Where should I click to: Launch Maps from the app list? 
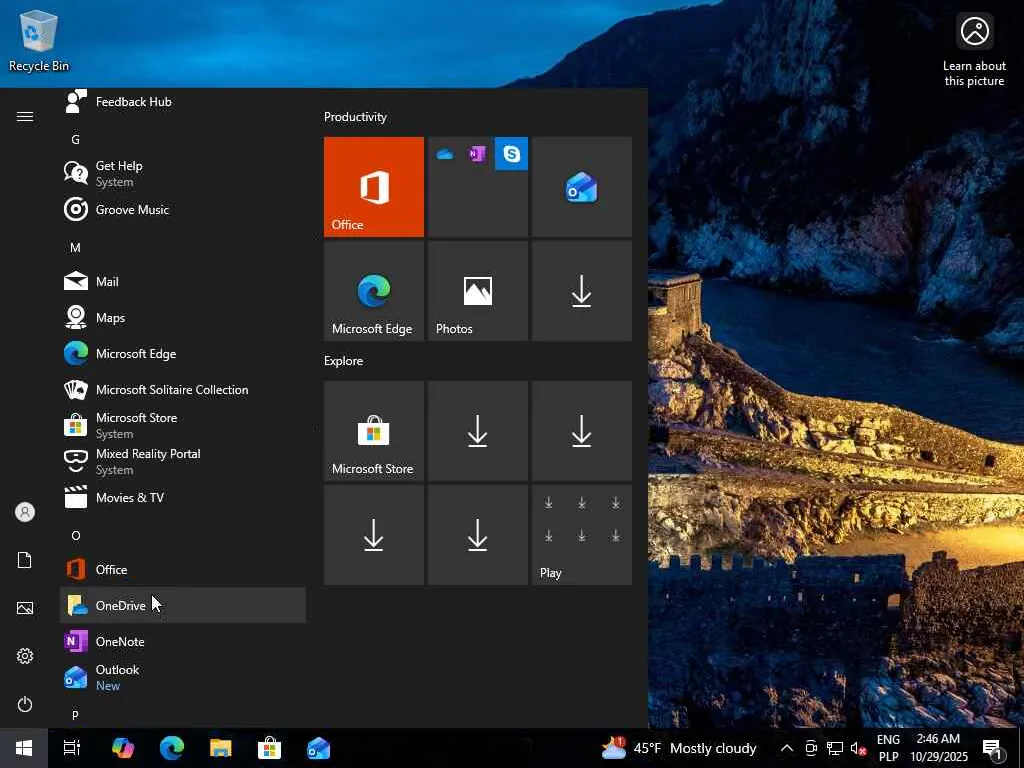[183, 317]
